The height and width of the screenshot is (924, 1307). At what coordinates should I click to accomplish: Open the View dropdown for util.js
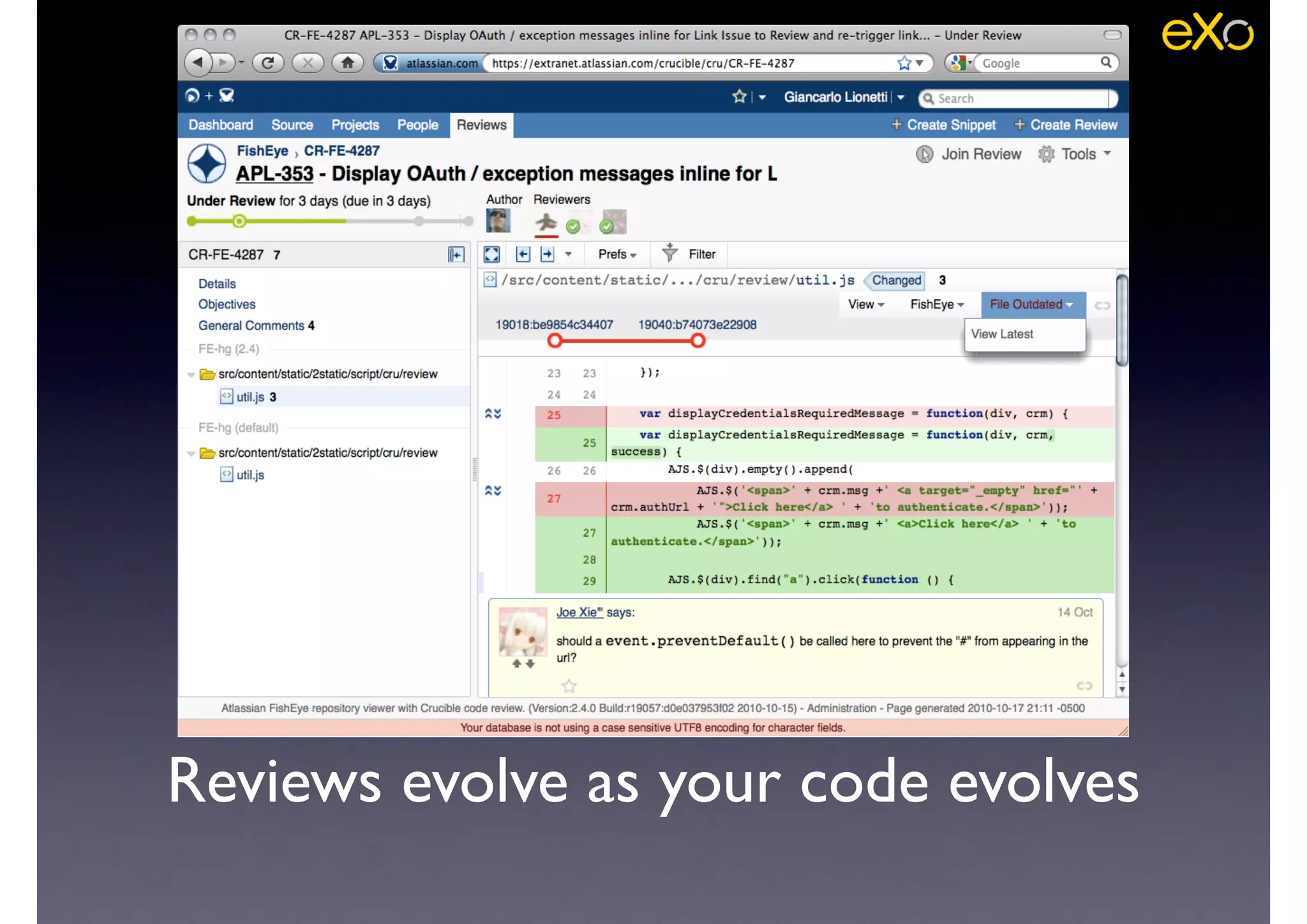tap(865, 304)
